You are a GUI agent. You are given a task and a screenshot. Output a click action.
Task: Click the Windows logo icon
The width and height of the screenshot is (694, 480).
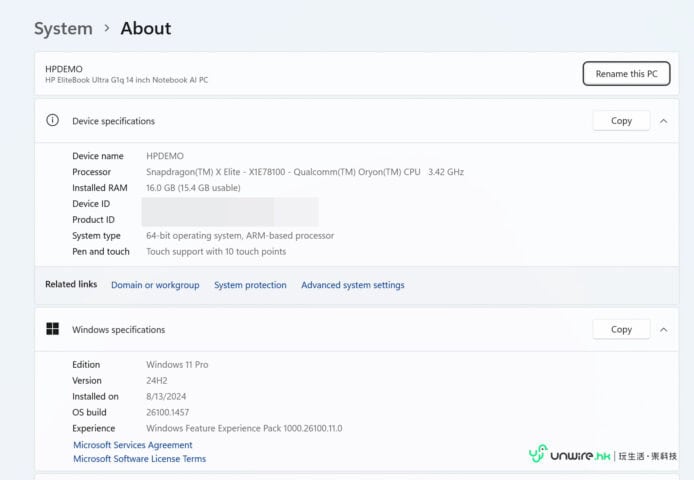(x=53, y=329)
